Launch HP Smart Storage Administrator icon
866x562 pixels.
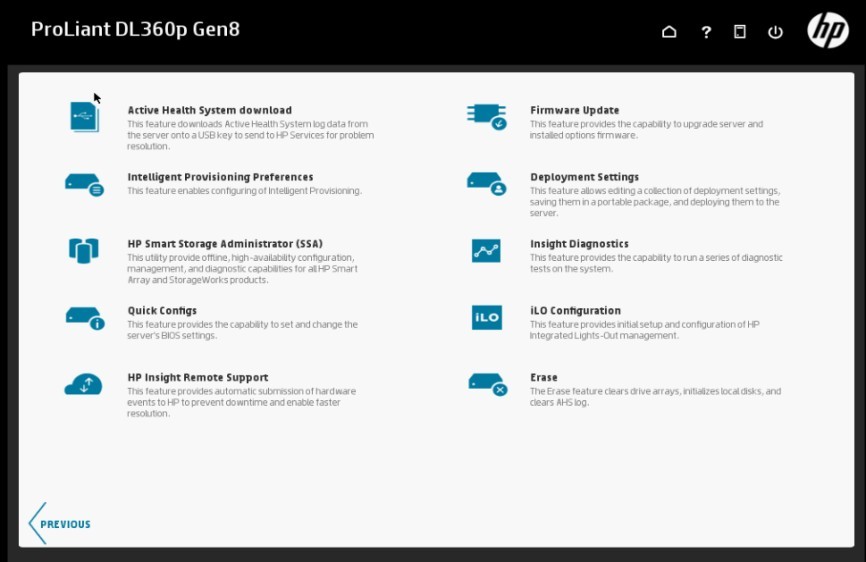(x=84, y=250)
